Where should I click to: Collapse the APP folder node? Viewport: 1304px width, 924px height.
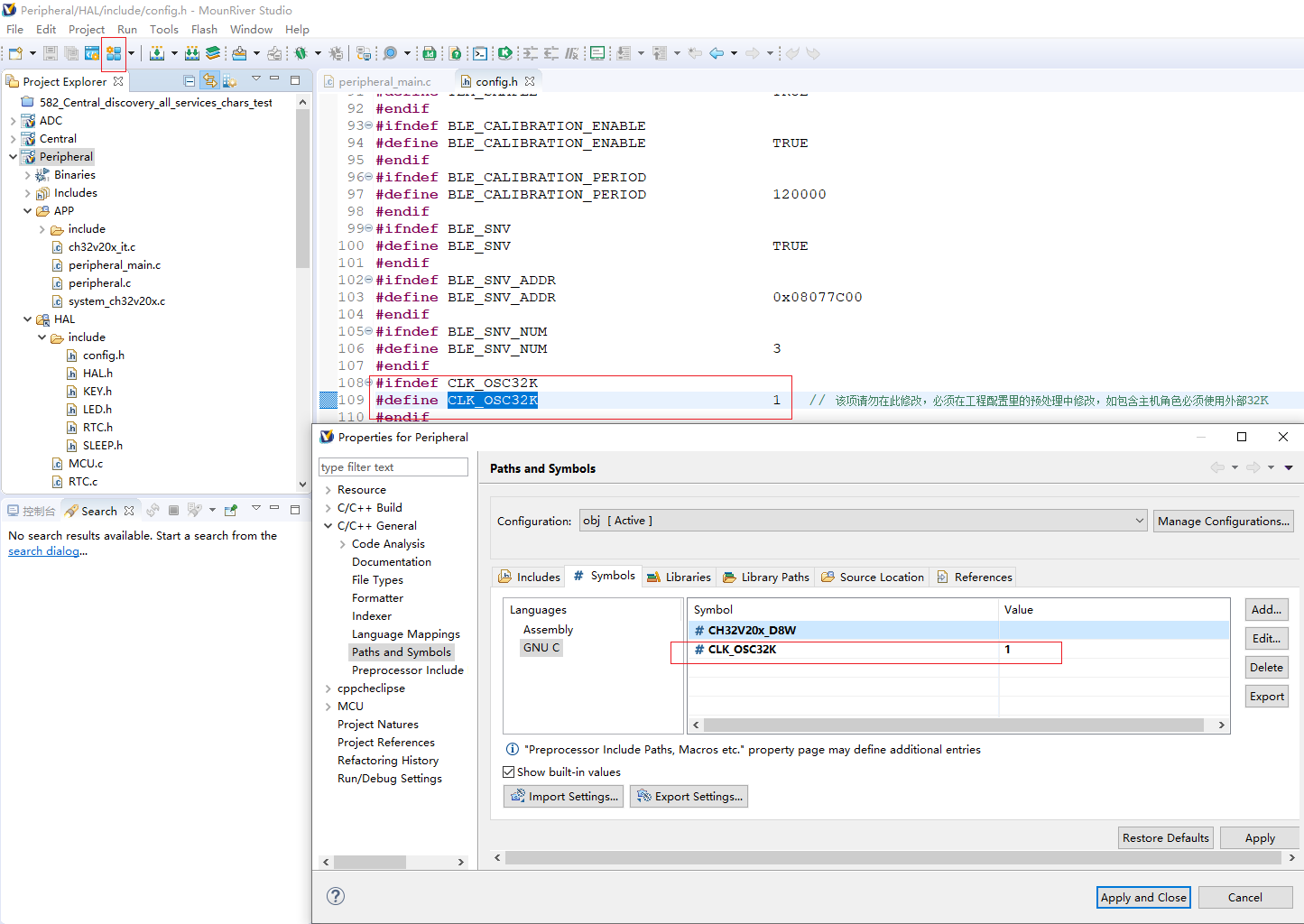pyautogui.click(x=27, y=211)
